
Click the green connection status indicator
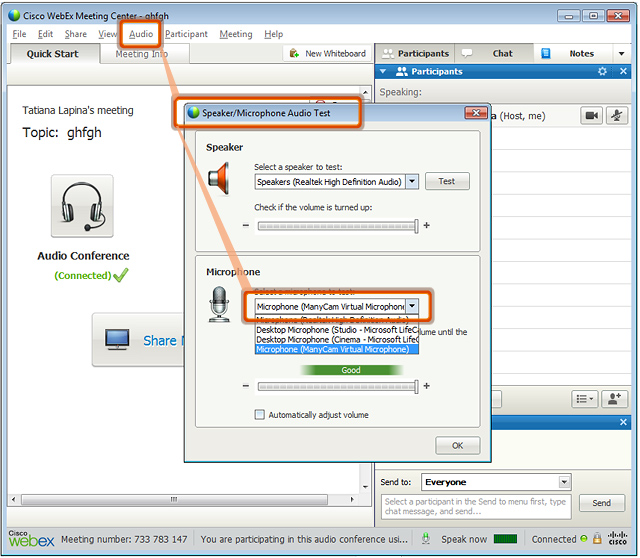click(x=584, y=539)
